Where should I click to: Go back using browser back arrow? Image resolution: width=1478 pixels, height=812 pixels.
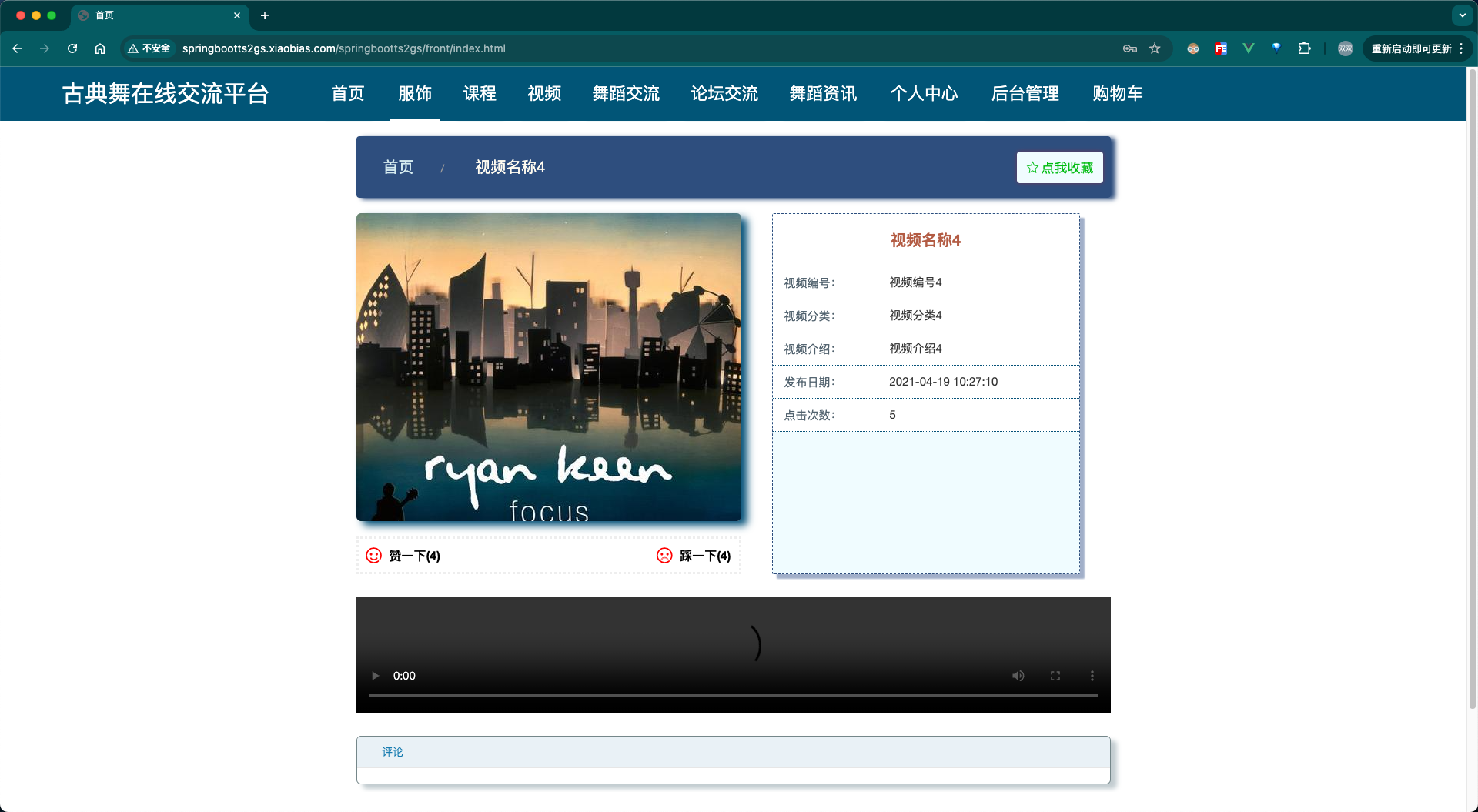tap(17, 48)
